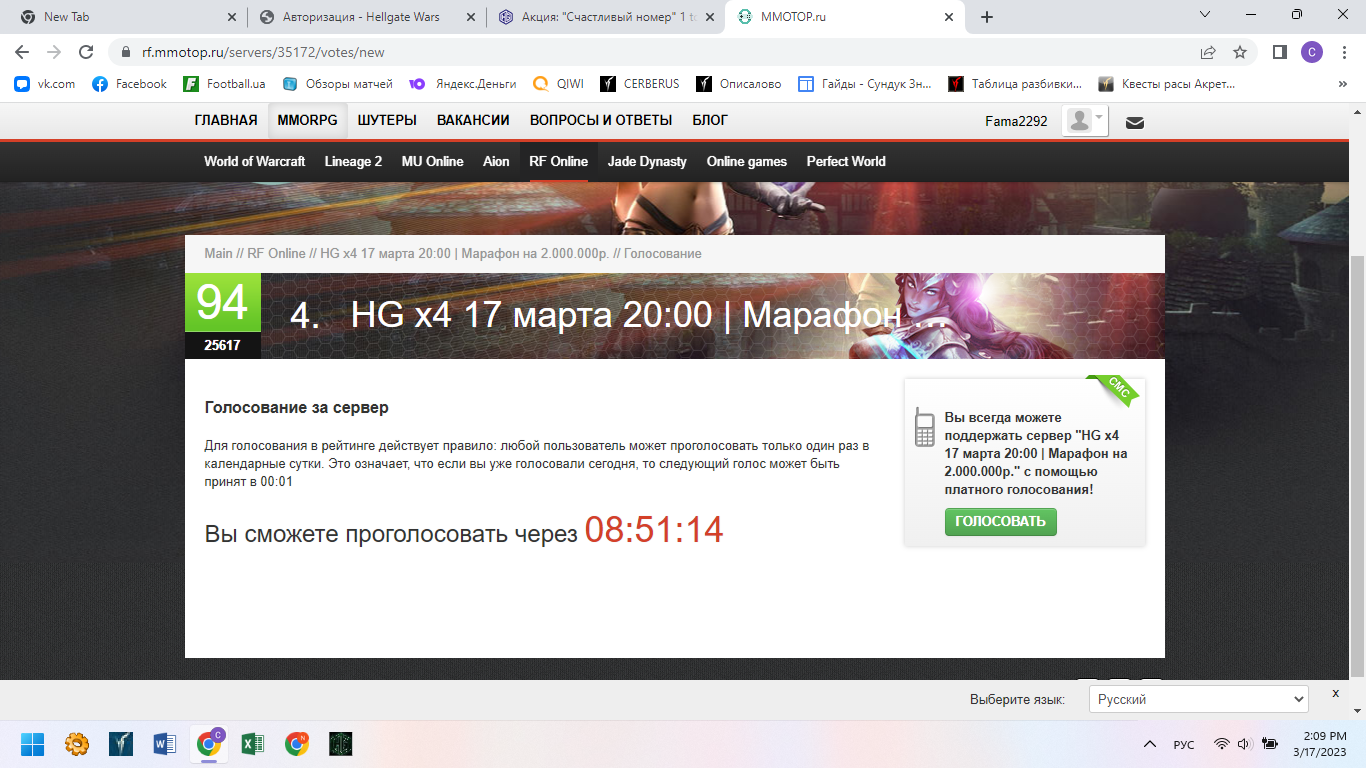Open ГЛАВНАЯ in site navigation
1366x768 pixels.
click(226, 120)
